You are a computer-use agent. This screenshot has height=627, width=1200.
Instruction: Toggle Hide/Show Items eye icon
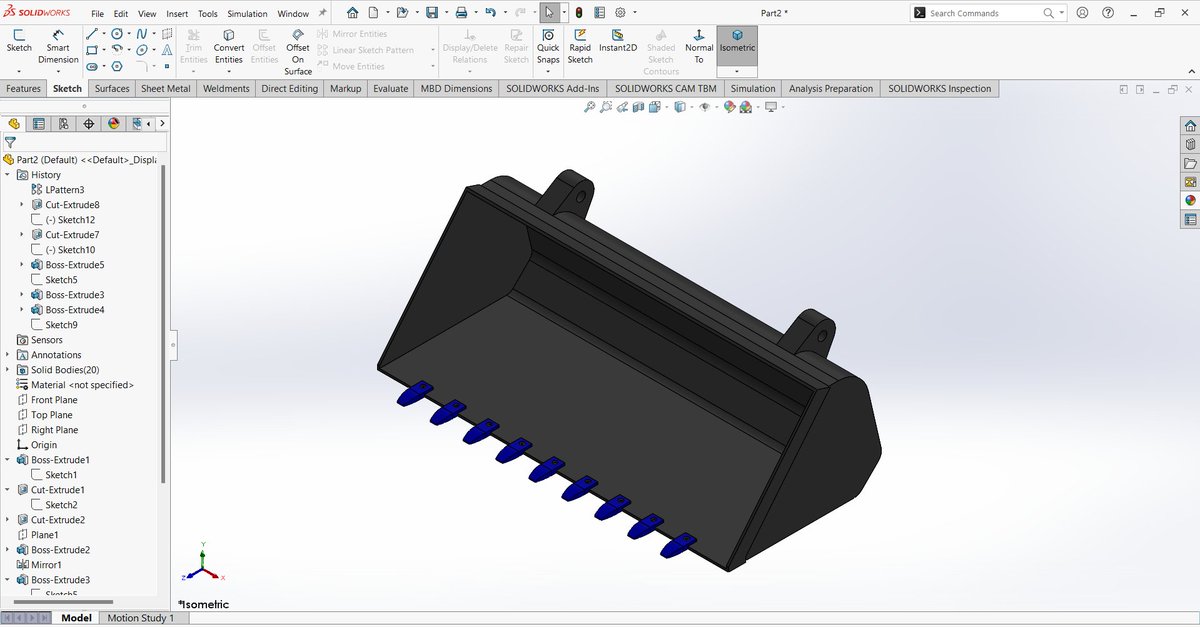click(706, 106)
